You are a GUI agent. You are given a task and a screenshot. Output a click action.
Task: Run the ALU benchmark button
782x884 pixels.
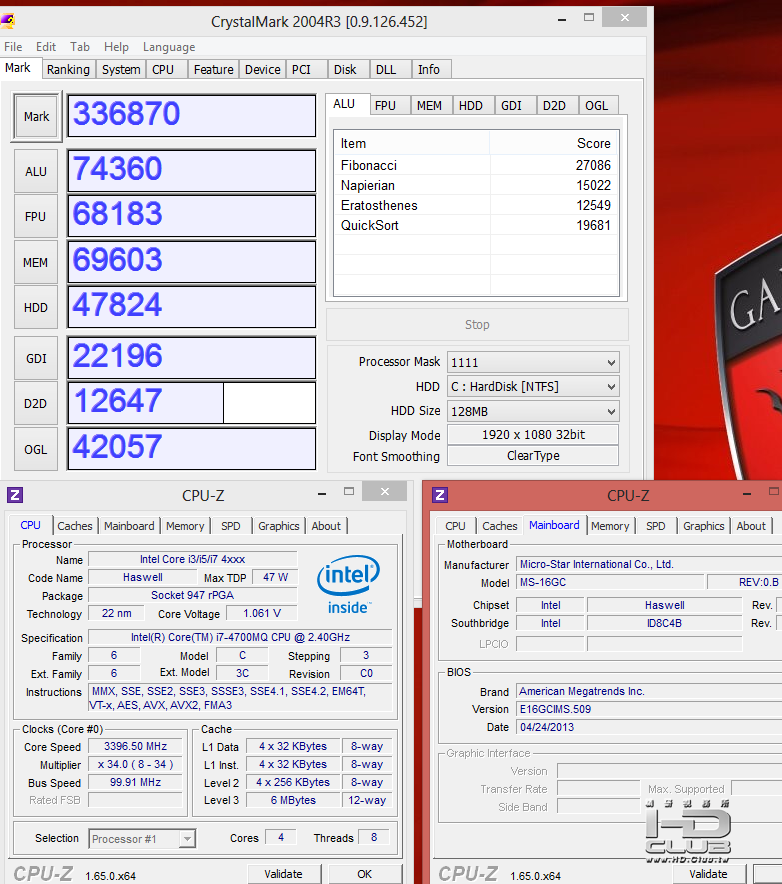point(36,171)
